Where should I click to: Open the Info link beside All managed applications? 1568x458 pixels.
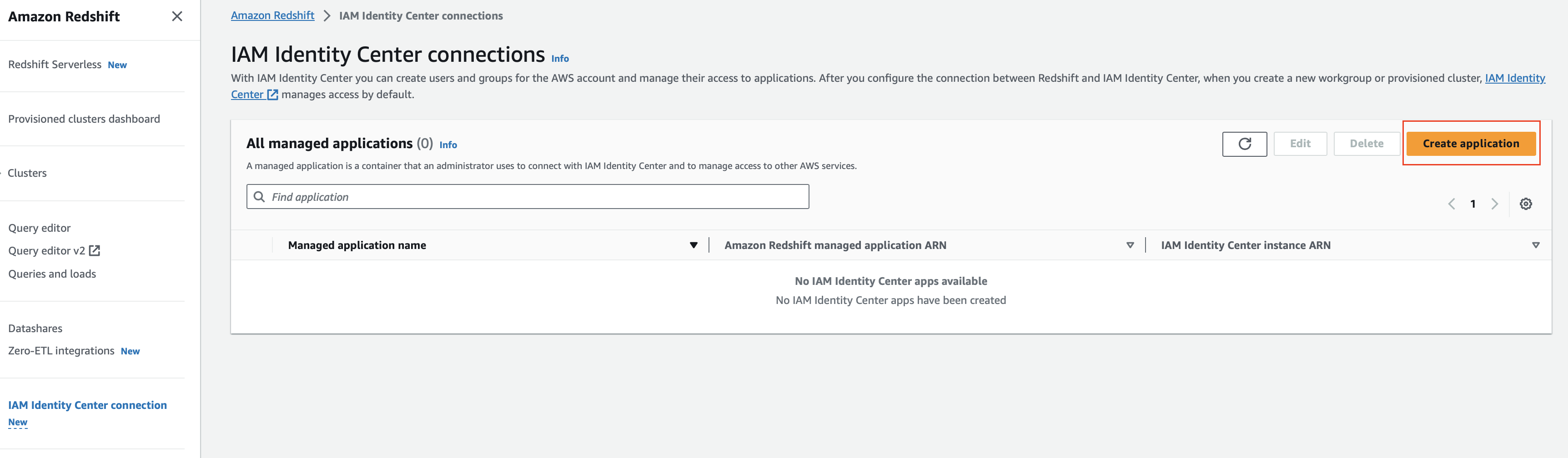click(448, 145)
